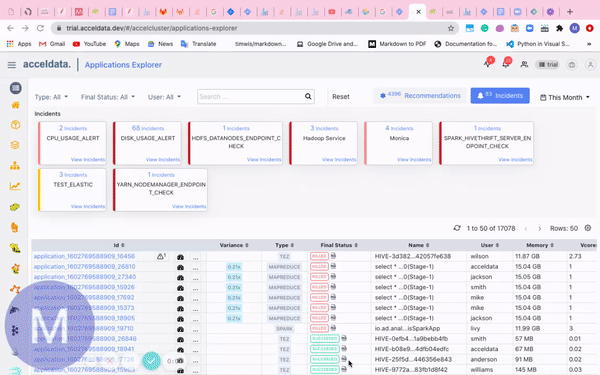Viewport: 600px width, 375px height.
Task: Open the Translate bookmark
Action: (199, 44)
